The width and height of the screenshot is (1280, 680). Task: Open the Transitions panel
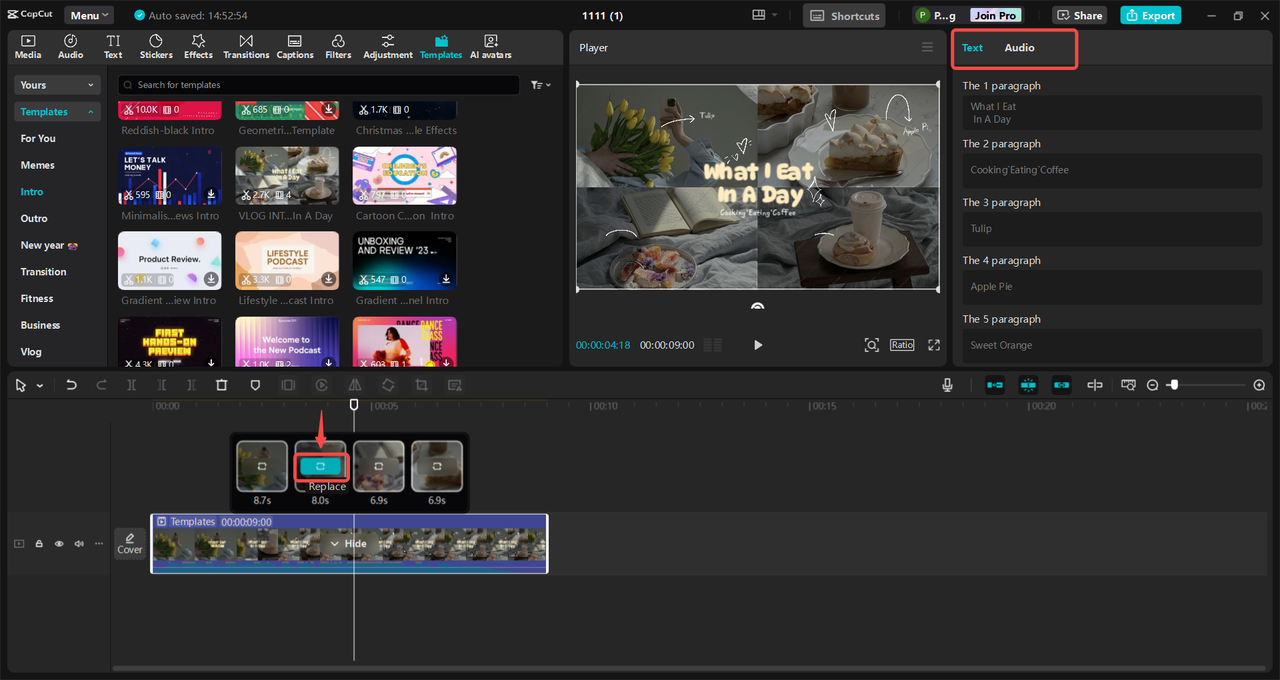click(246, 47)
